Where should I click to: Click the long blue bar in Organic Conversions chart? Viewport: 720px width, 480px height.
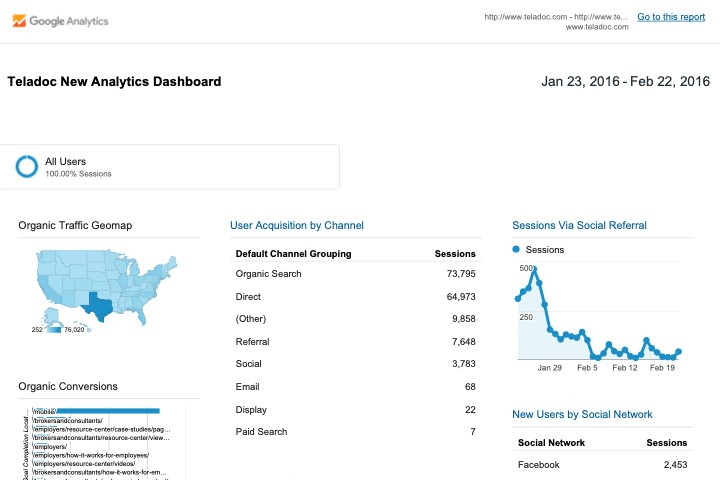[108, 411]
